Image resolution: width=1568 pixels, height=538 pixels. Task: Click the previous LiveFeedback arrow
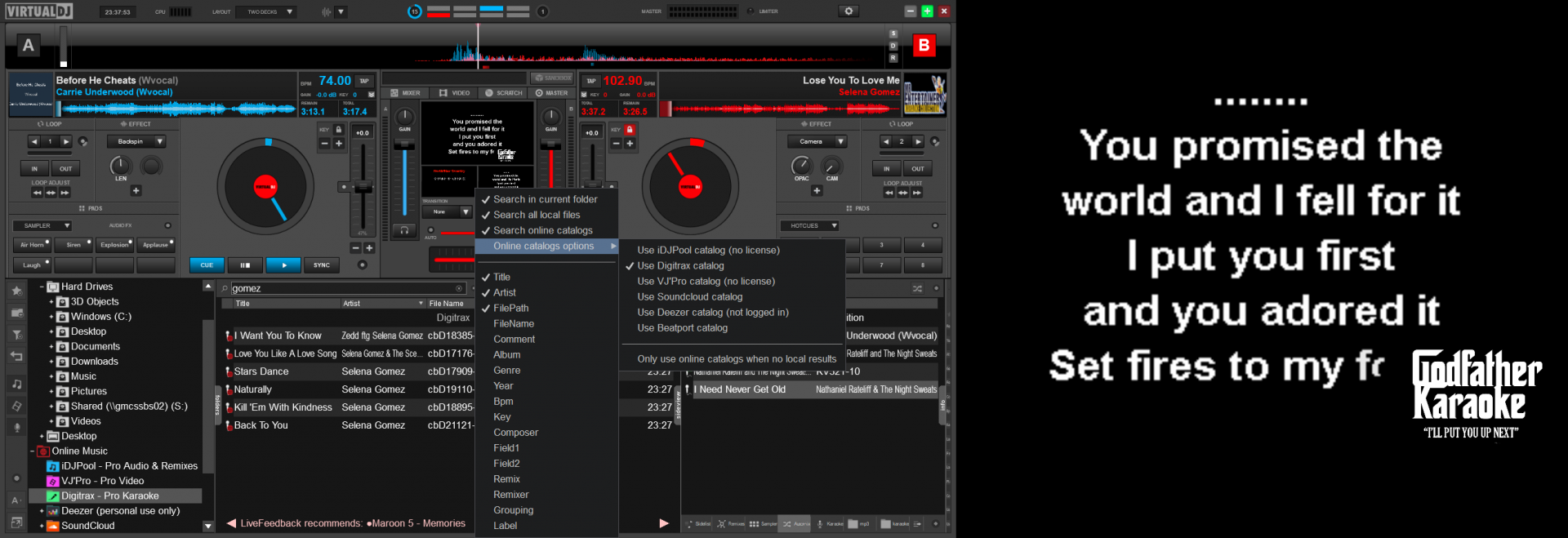pyautogui.click(x=231, y=523)
